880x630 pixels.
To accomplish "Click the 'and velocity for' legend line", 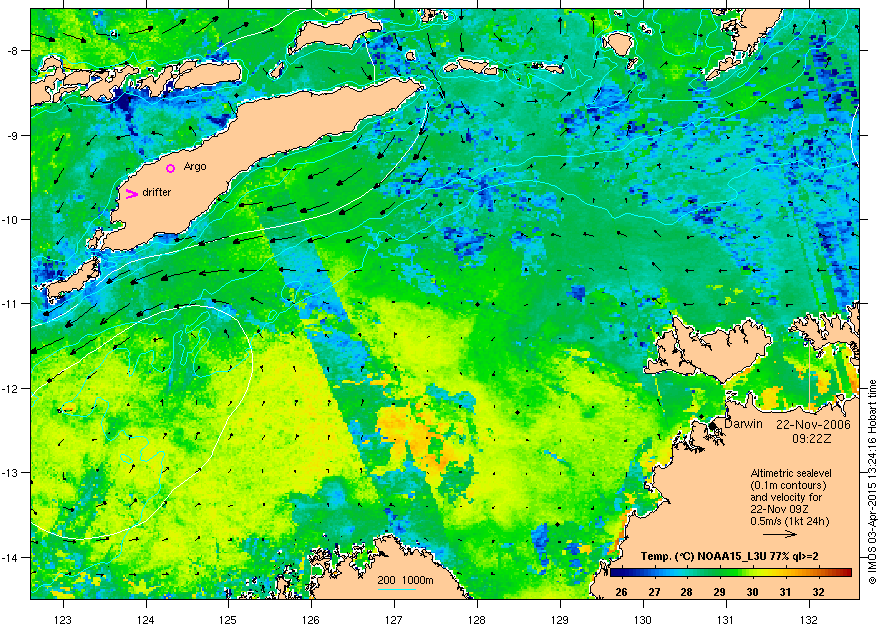I will [786, 498].
